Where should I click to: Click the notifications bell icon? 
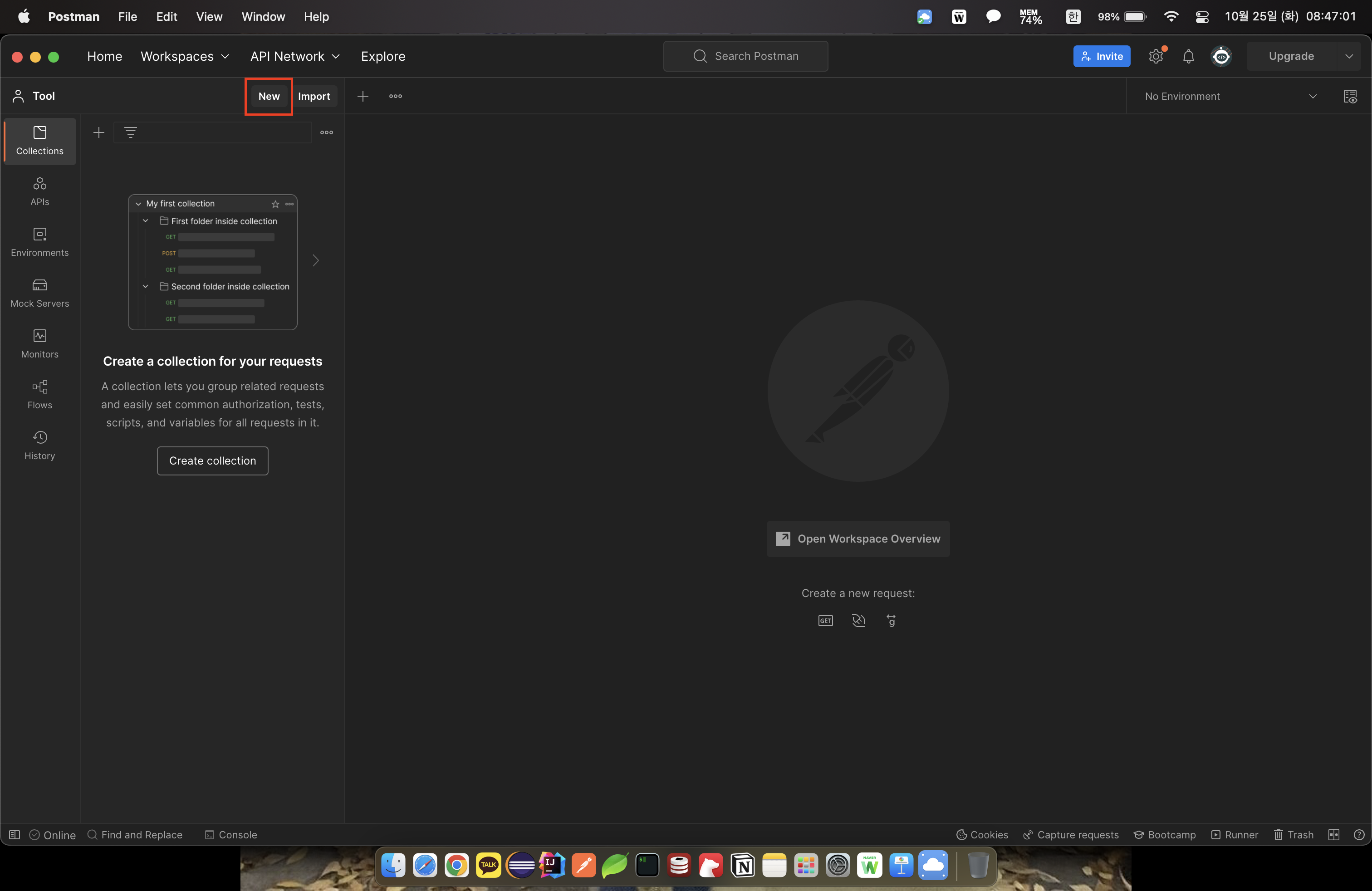click(1188, 56)
